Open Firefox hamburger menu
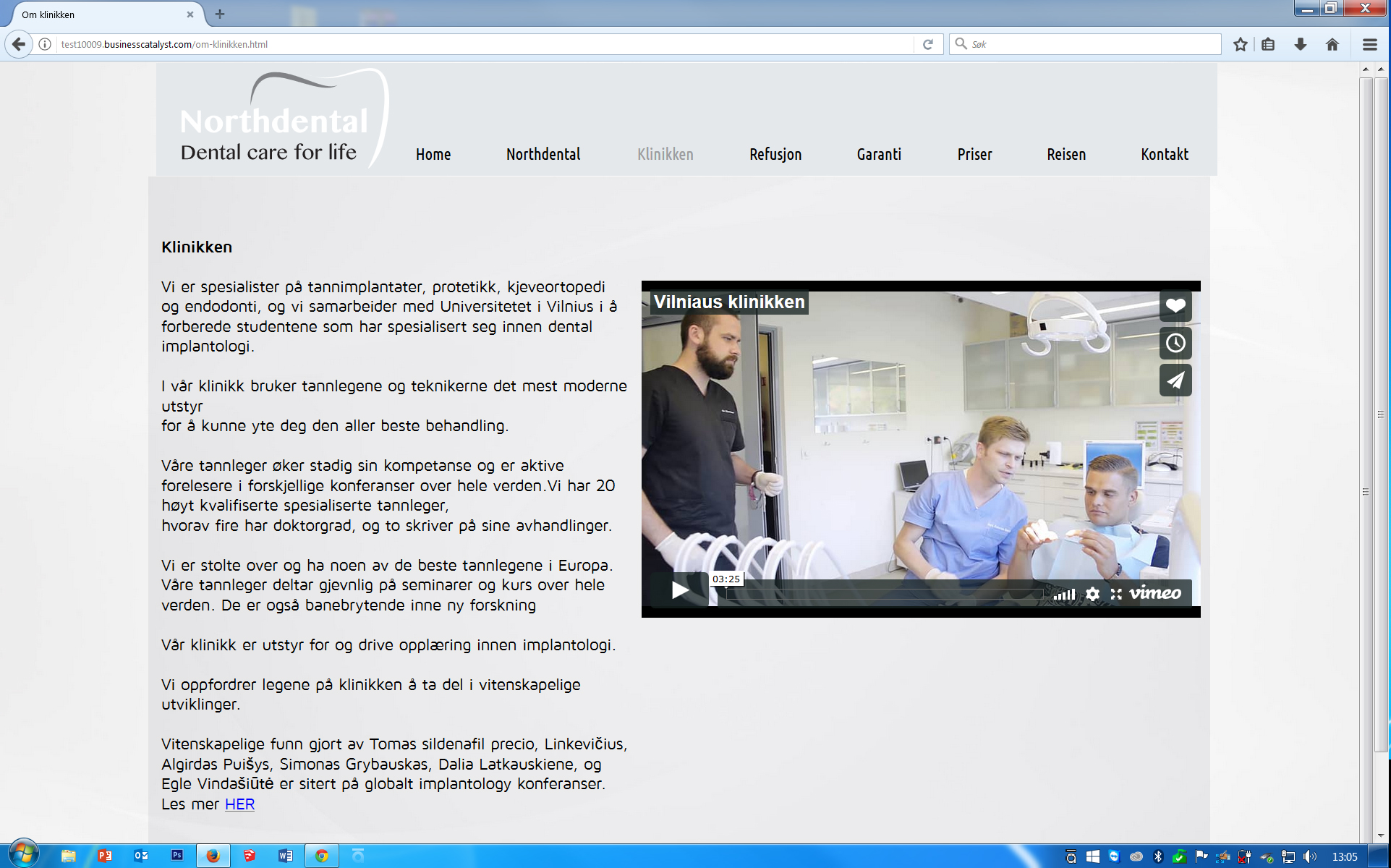 coord(1369,44)
